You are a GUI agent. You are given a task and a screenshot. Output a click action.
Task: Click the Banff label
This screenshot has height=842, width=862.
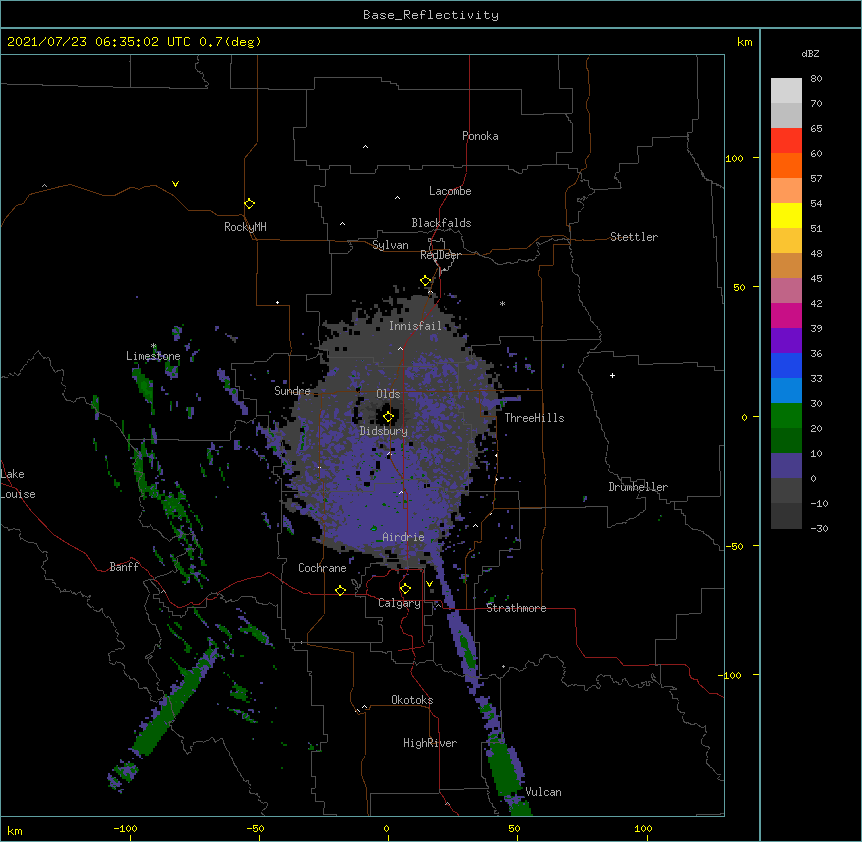124,567
